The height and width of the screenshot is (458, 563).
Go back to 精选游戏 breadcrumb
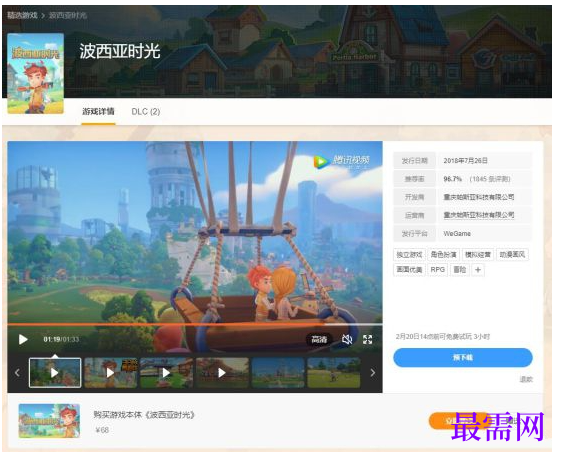(22, 15)
